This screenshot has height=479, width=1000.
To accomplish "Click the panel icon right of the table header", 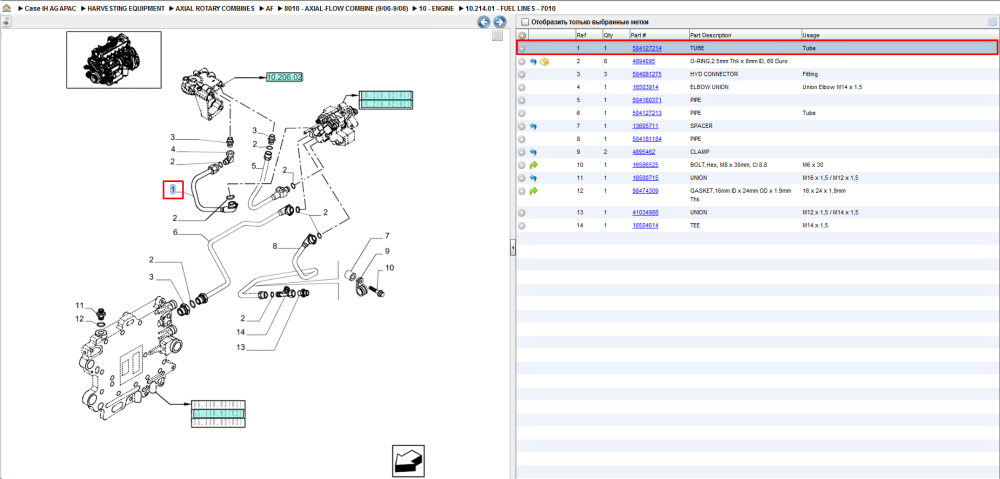I will click(x=991, y=22).
